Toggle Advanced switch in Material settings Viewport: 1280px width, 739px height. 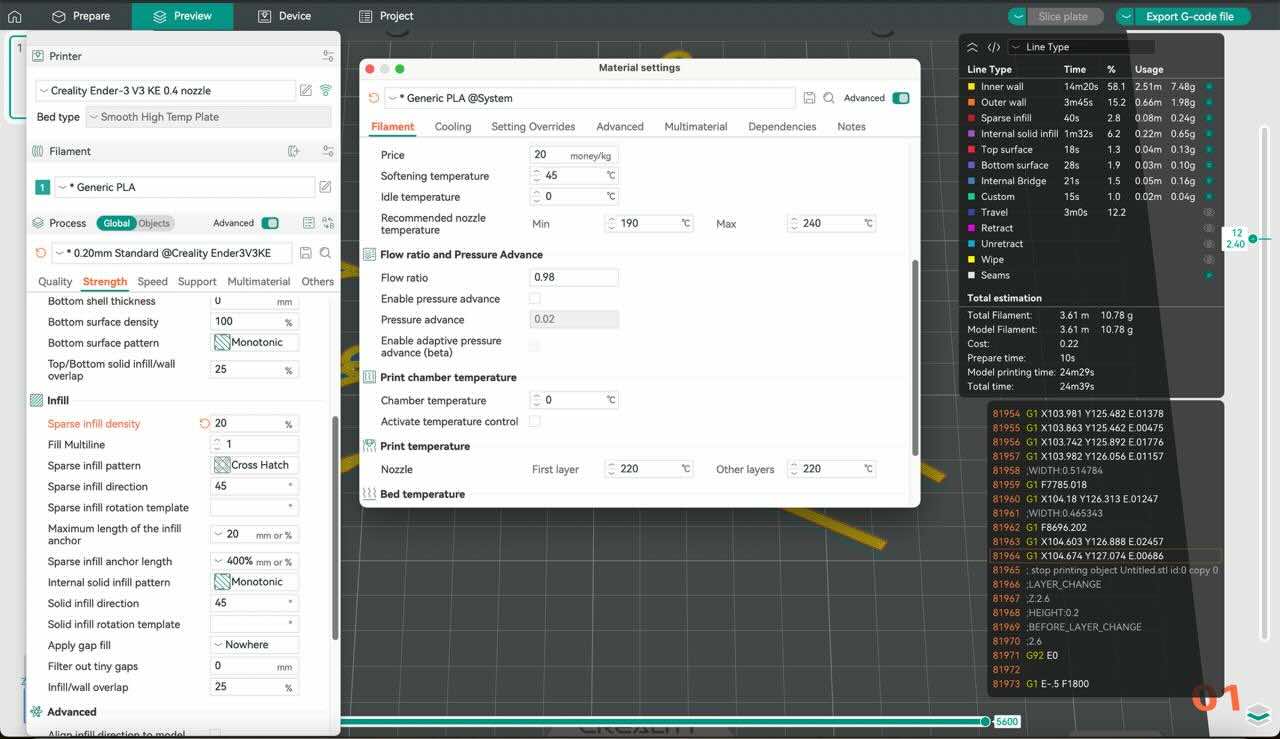point(900,98)
